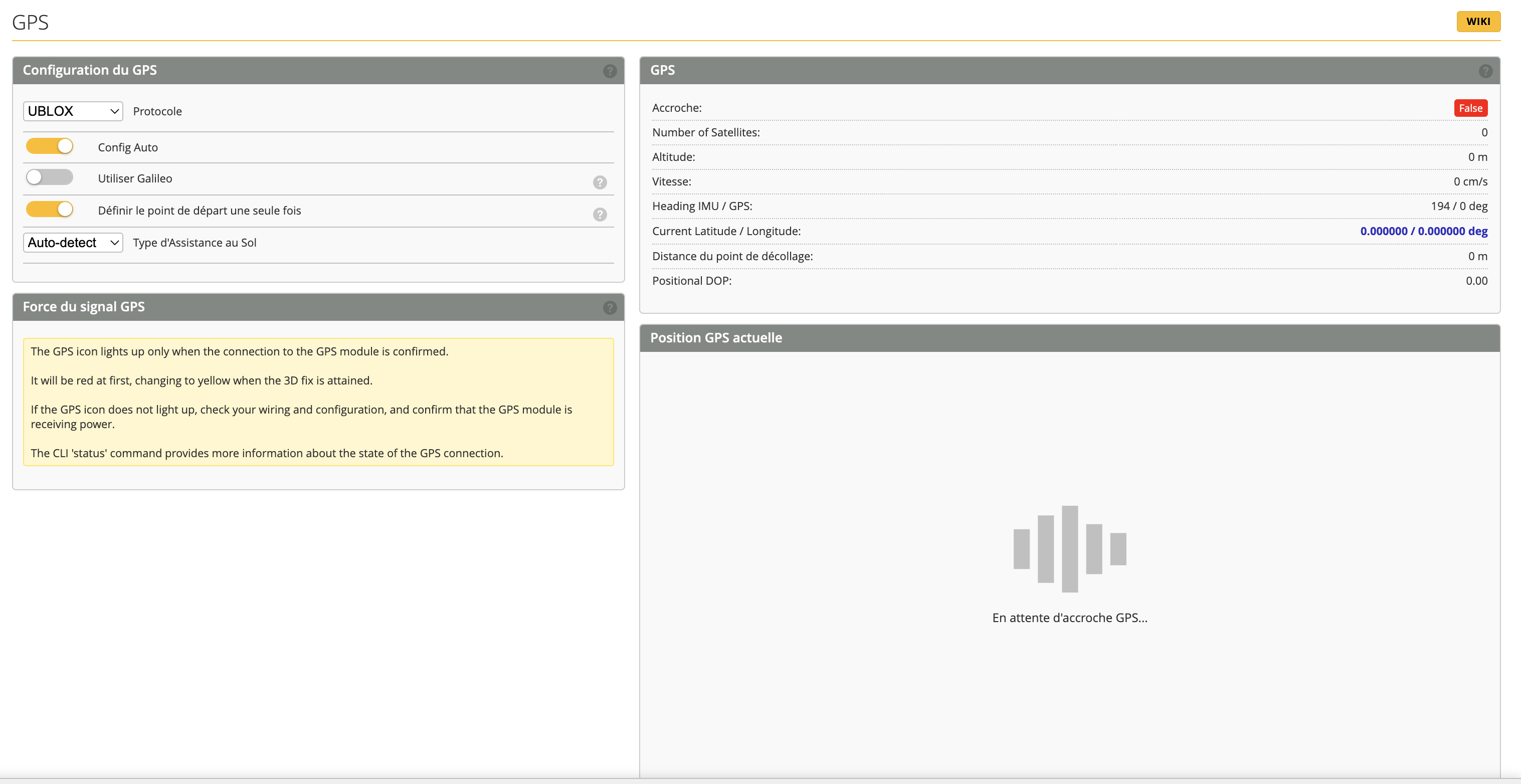Image resolution: width=1521 pixels, height=784 pixels.
Task: Open Auto-detect Type d'Assistance au Sol dropdown
Action: 73,243
